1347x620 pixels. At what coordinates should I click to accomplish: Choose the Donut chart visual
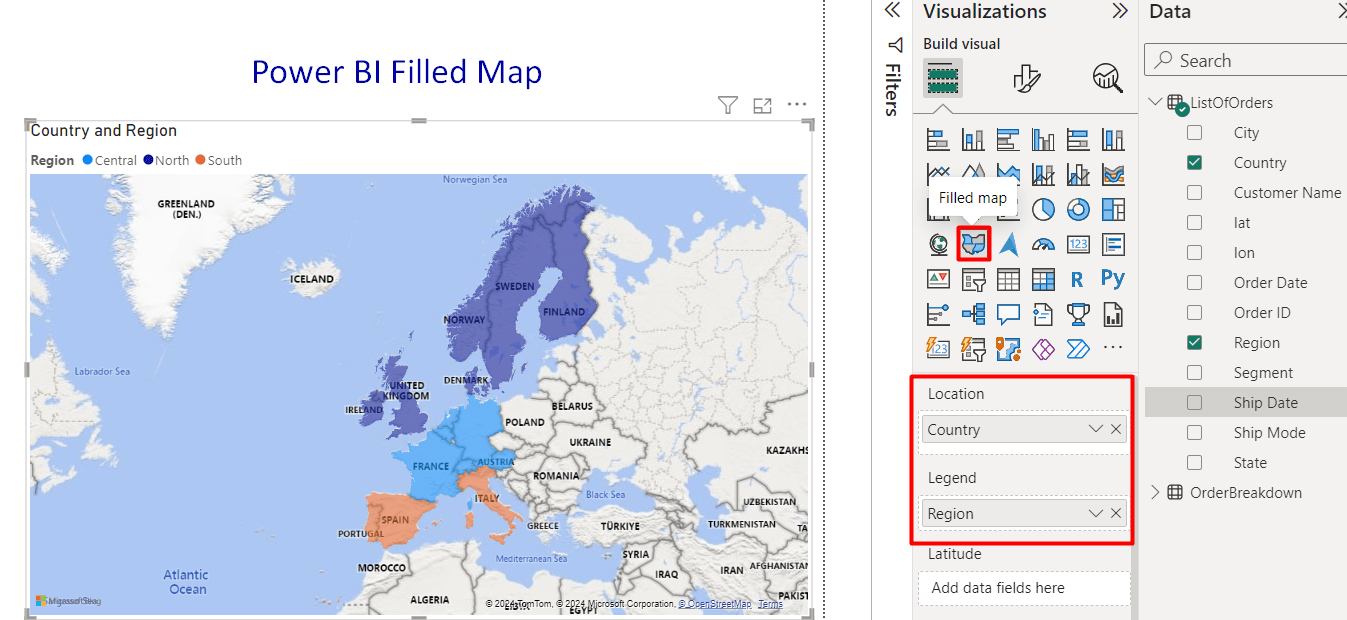click(x=1078, y=209)
